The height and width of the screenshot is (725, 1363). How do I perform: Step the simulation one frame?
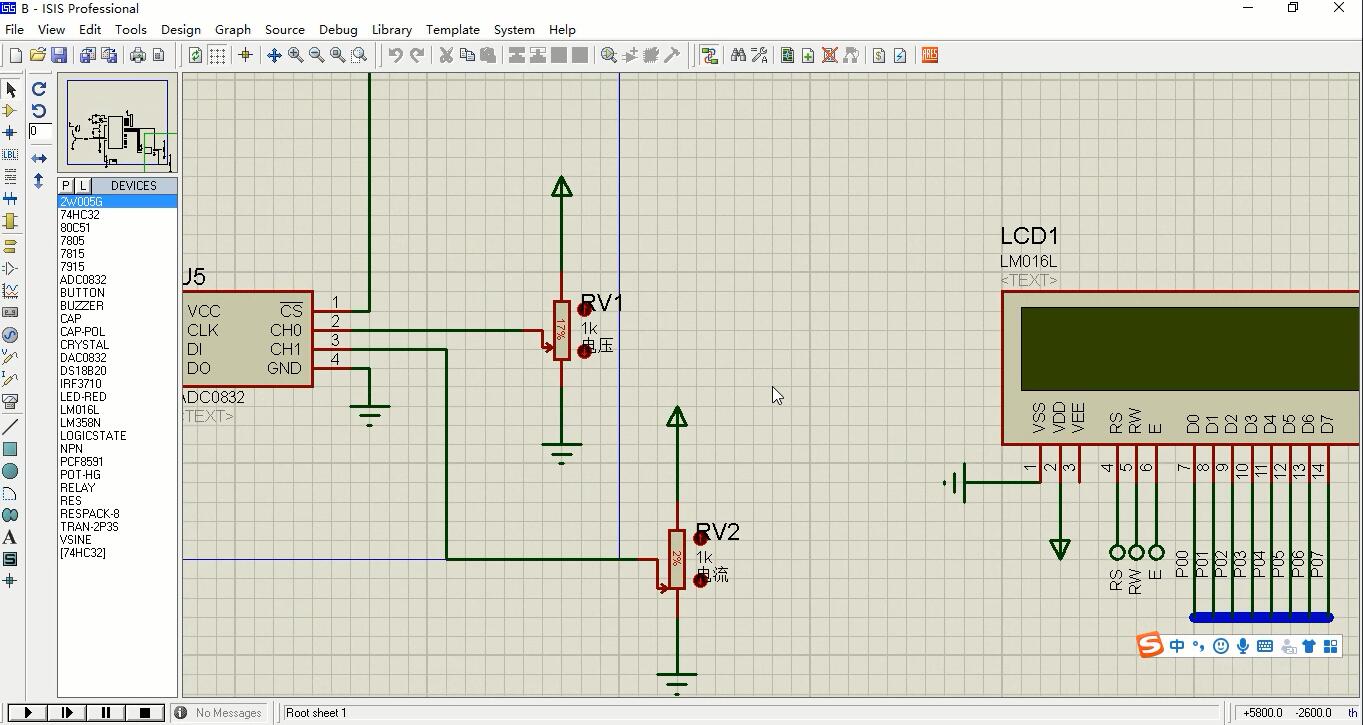tap(67, 713)
